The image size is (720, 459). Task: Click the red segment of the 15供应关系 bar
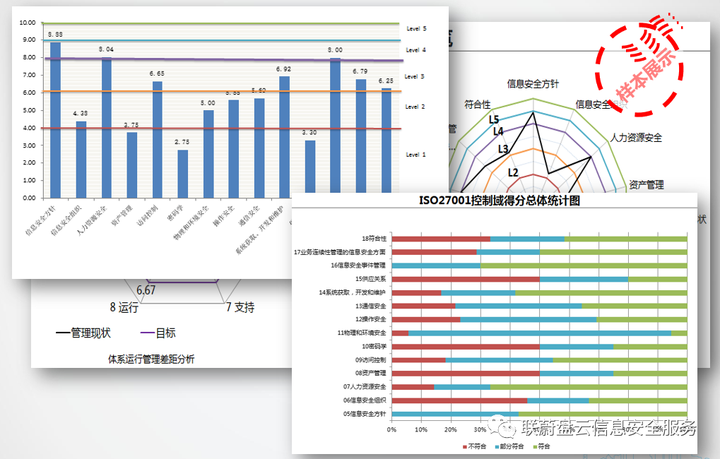click(x=466, y=279)
